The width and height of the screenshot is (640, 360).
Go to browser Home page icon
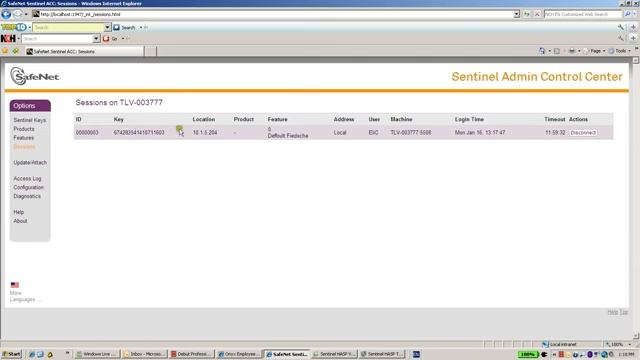tap(542, 51)
